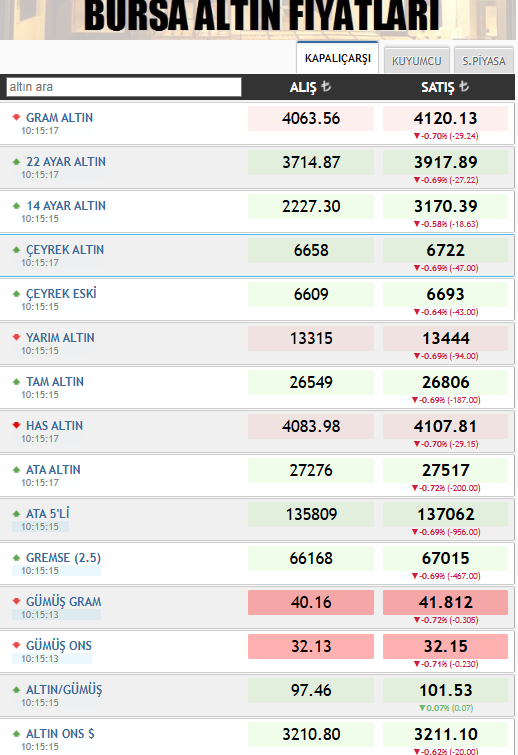Screen dimensions: 518x755
Task: Open the ÇEYREK ALTIN link
Action: [65, 249]
